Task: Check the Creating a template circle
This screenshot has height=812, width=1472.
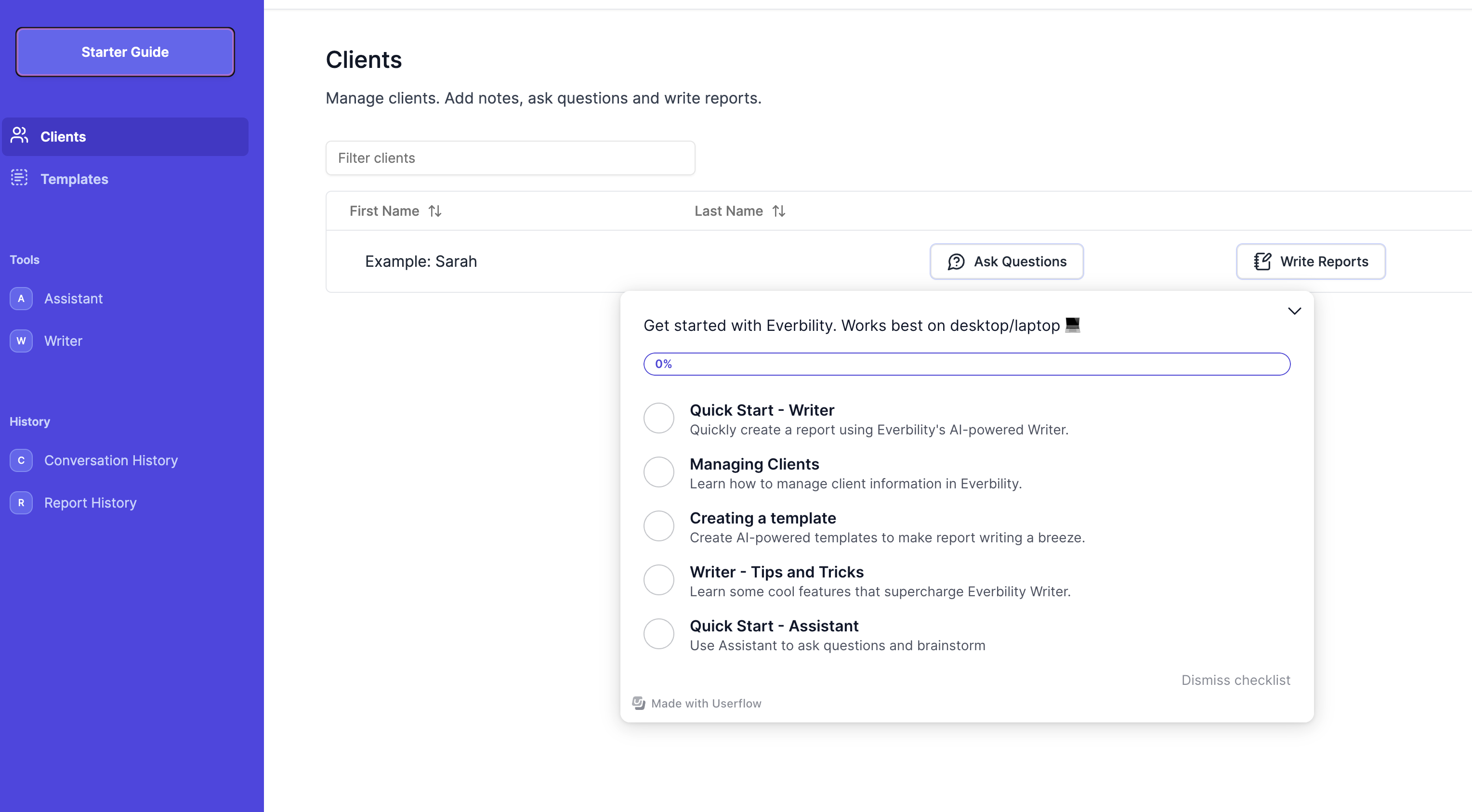Action: click(659, 526)
